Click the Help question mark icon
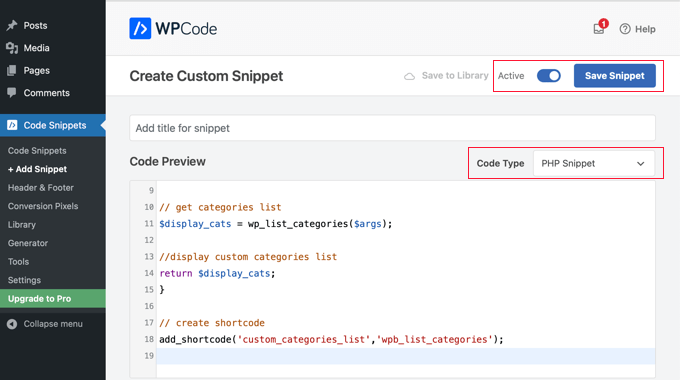Screen dimensions: 680x380 625,29
